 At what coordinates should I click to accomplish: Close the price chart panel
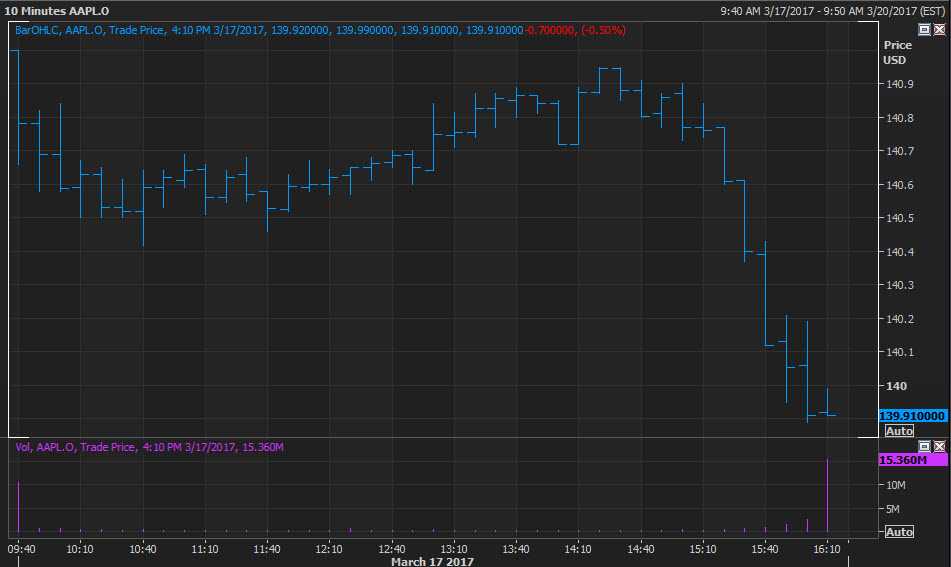point(939,30)
